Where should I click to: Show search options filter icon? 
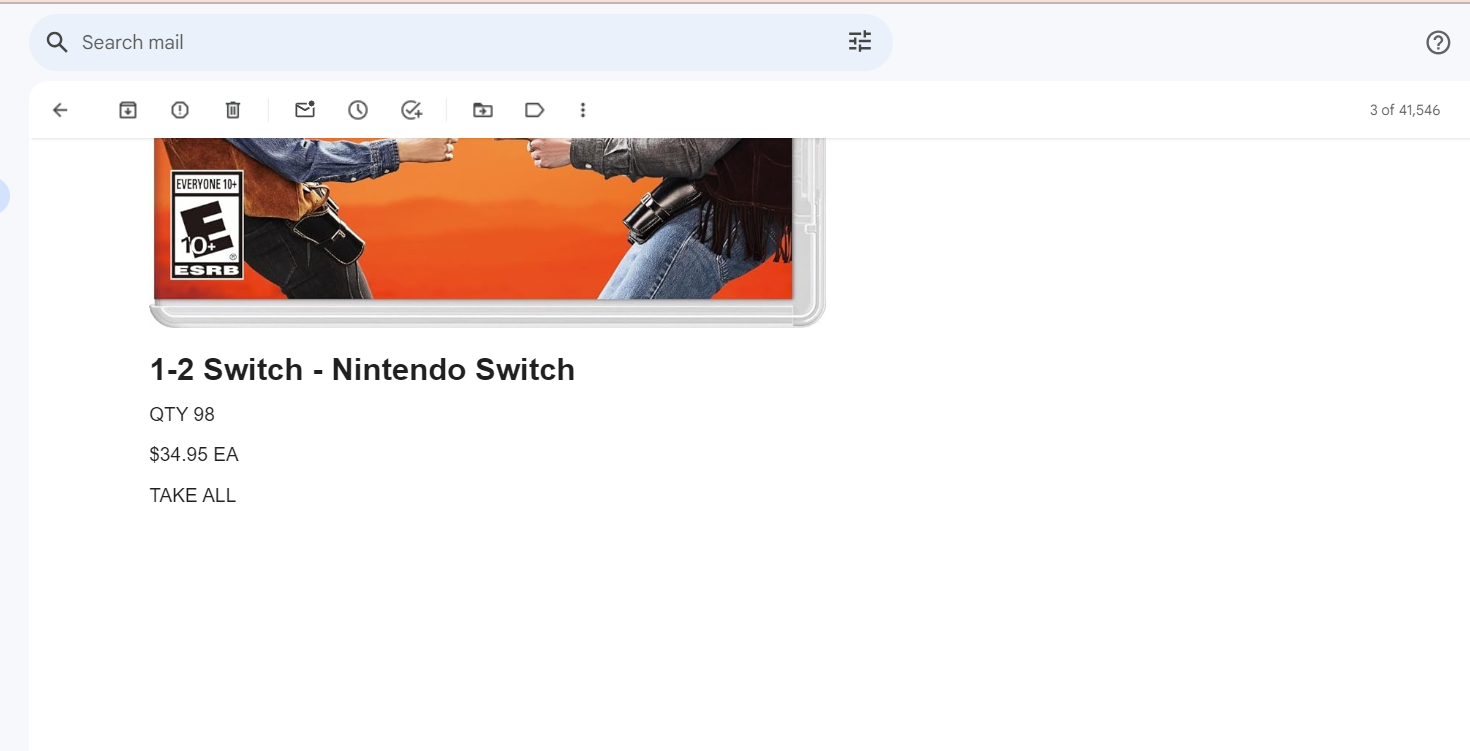click(860, 42)
